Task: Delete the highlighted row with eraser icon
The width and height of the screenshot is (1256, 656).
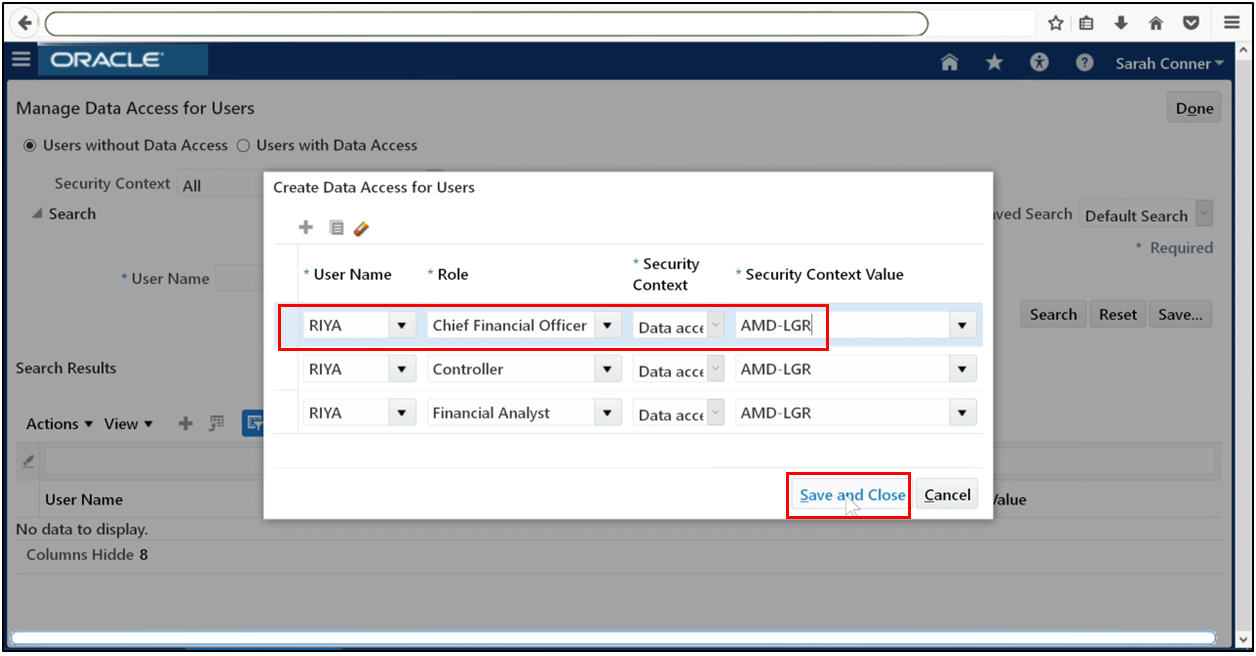Action: (361, 227)
